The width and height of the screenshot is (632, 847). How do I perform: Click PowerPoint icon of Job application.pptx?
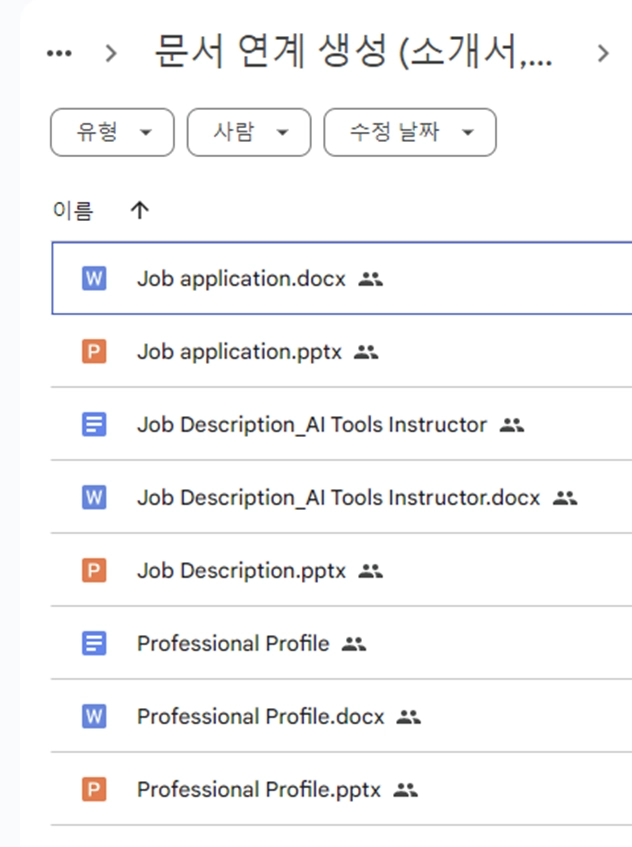coord(93,352)
